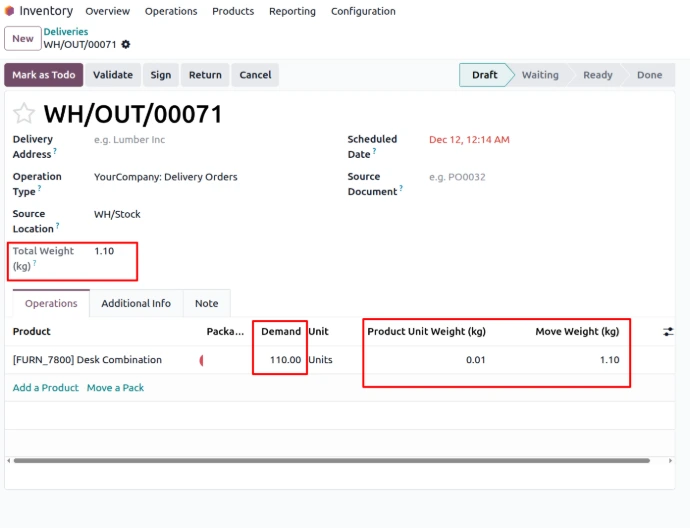Star WH/OUT/00071 as a favorite
690x528 pixels.
(24, 114)
